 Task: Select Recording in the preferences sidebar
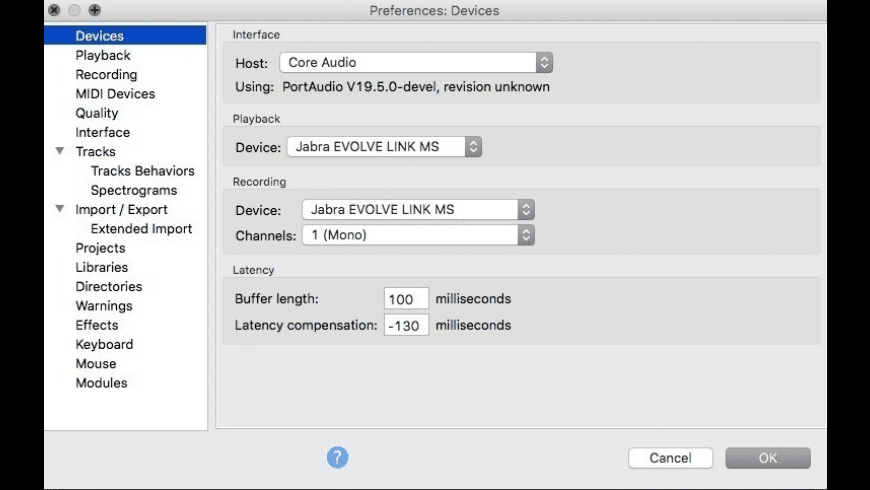(x=106, y=74)
